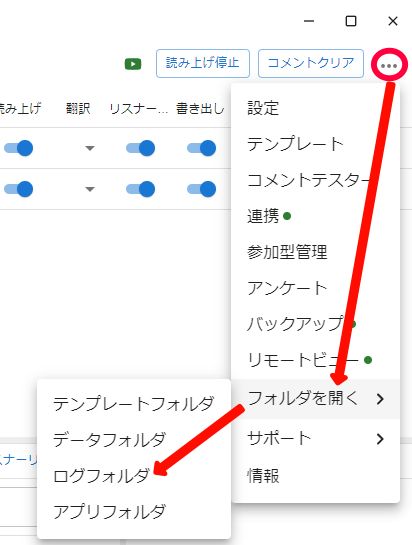Screen dimensions: 412x545
Task: Toggle first row 書き出し switch
Action: coord(202,148)
